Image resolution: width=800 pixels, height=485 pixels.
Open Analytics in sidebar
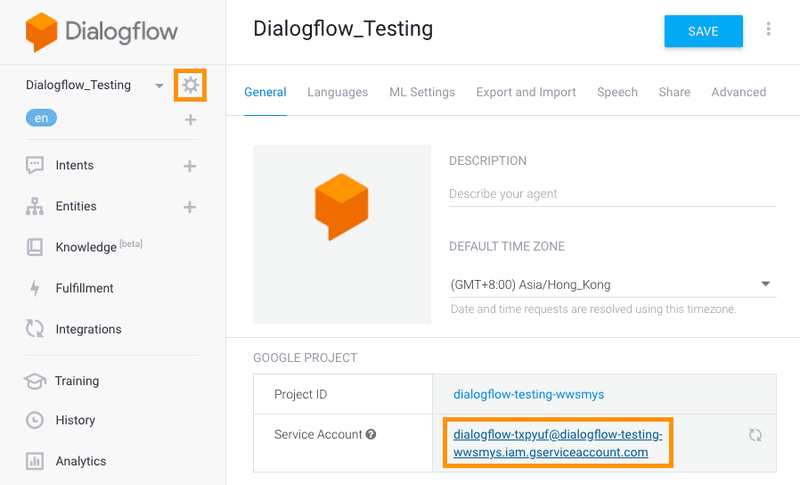(x=81, y=461)
